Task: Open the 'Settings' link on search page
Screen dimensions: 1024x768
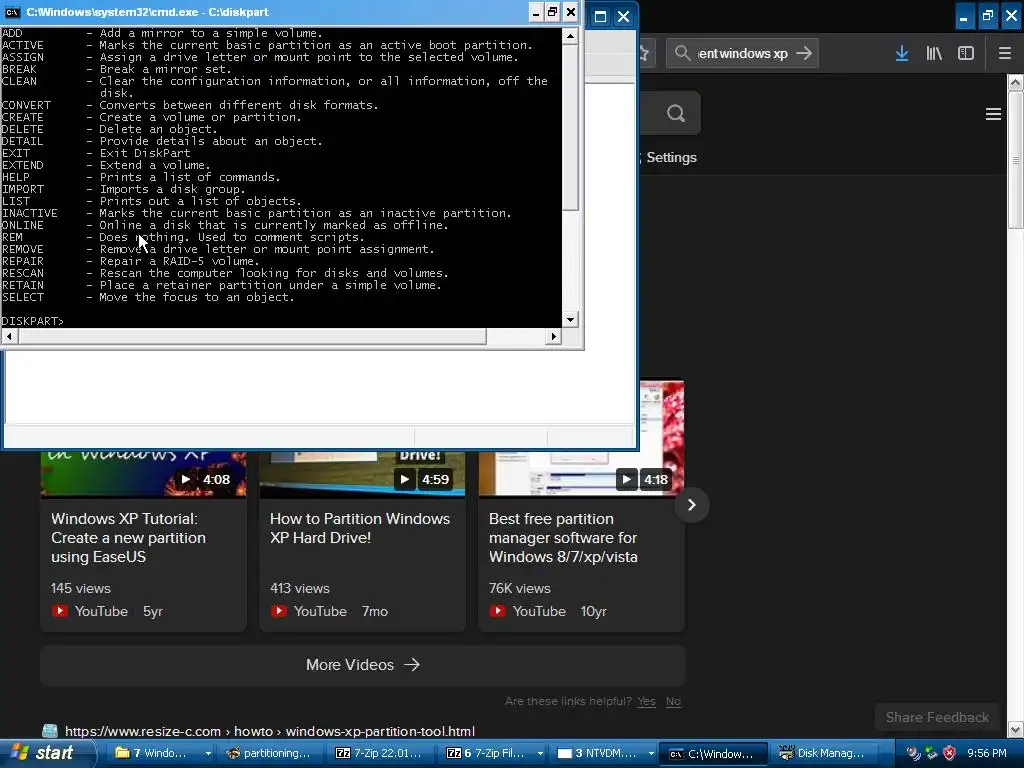Action: [x=671, y=157]
